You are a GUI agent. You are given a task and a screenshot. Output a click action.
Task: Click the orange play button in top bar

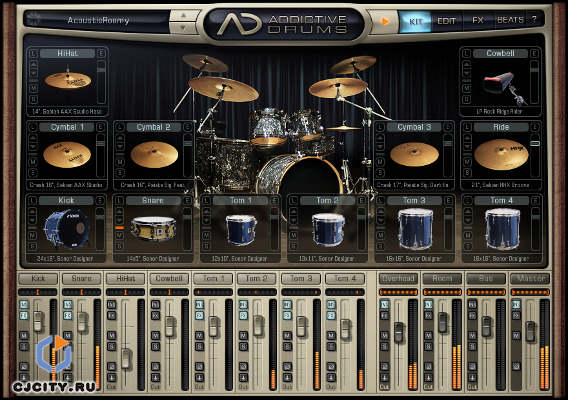click(384, 21)
